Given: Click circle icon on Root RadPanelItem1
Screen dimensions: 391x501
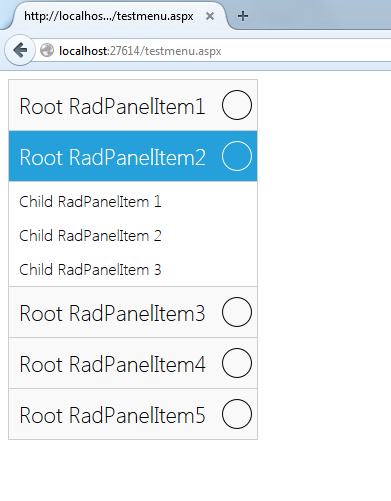Looking at the screenshot, I should (x=237, y=105).
